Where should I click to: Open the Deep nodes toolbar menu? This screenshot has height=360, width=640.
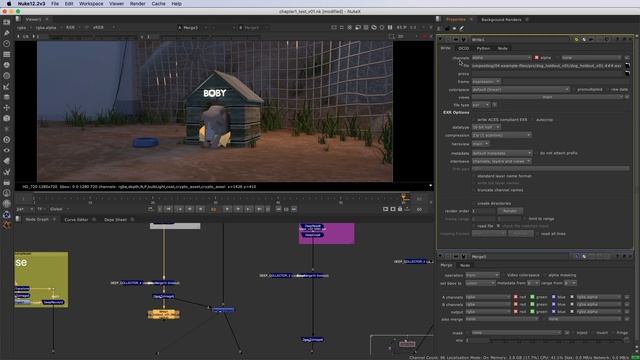[x=7, y=140]
